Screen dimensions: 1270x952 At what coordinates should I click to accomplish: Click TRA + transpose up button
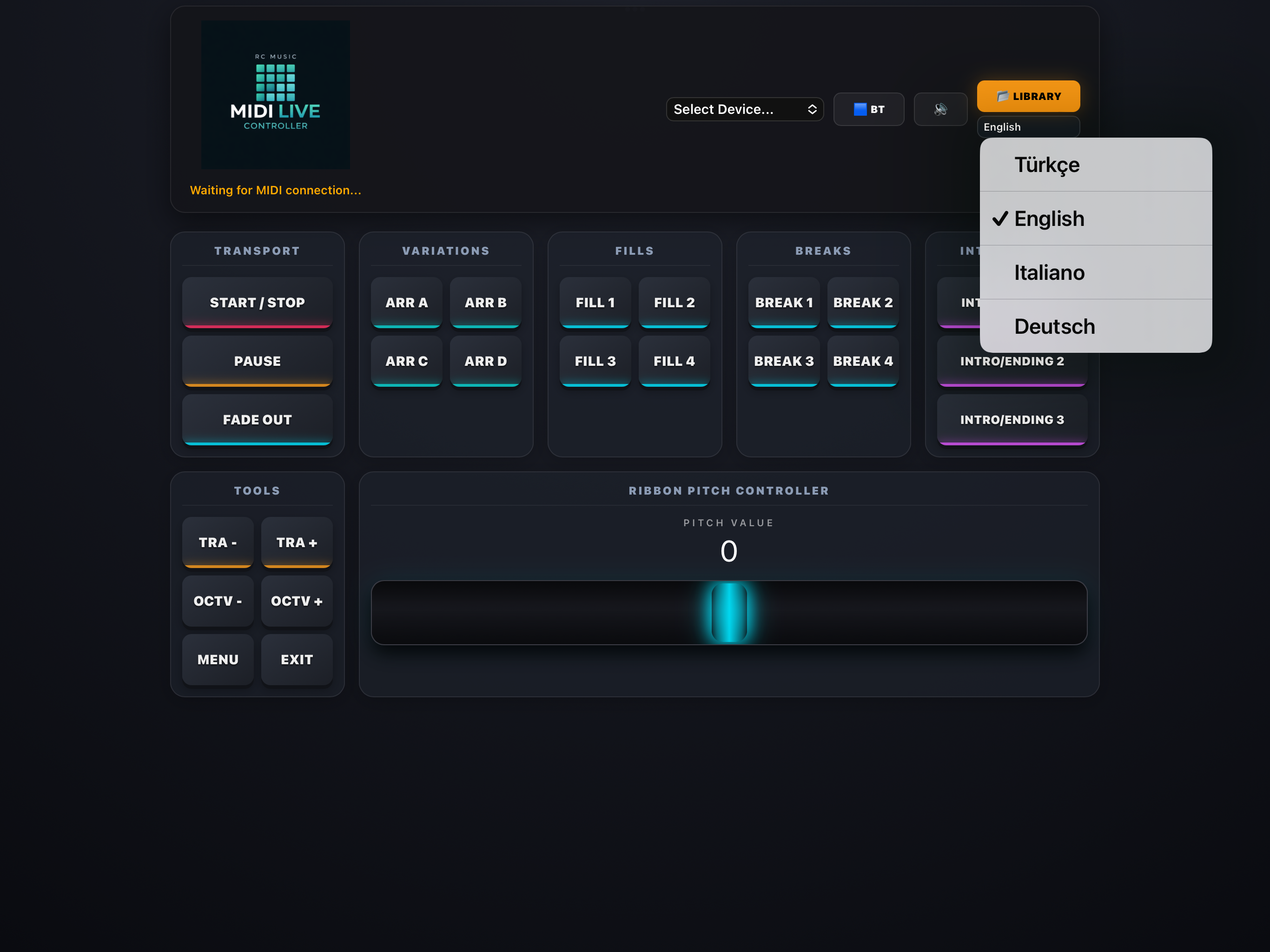click(x=297, y=542)
